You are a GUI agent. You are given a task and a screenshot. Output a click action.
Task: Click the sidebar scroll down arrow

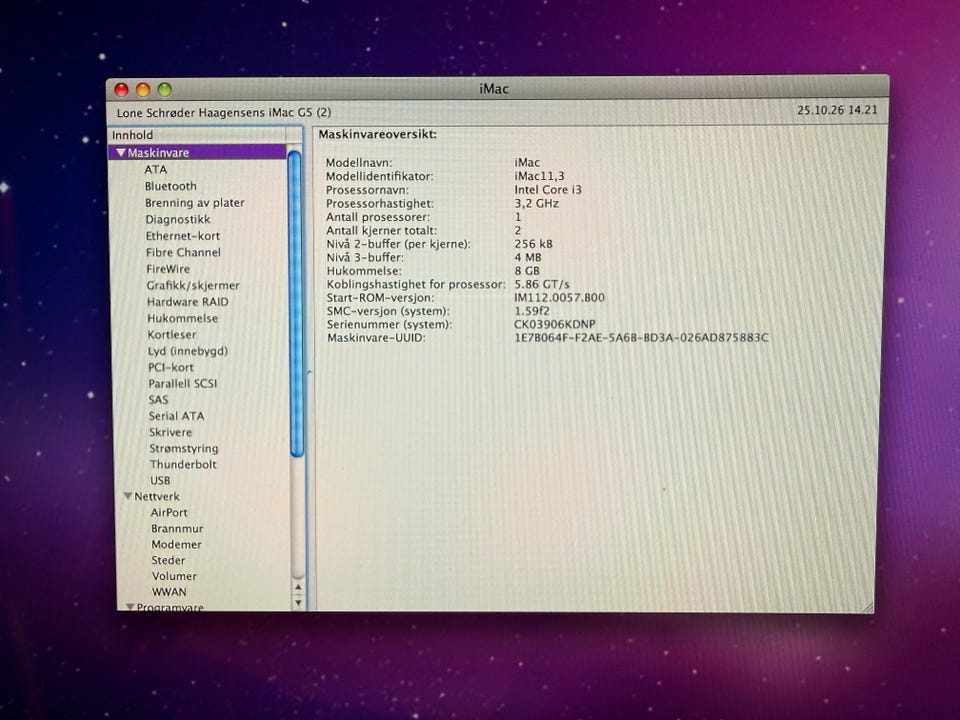pyautogui.click(x=298, y=603)
